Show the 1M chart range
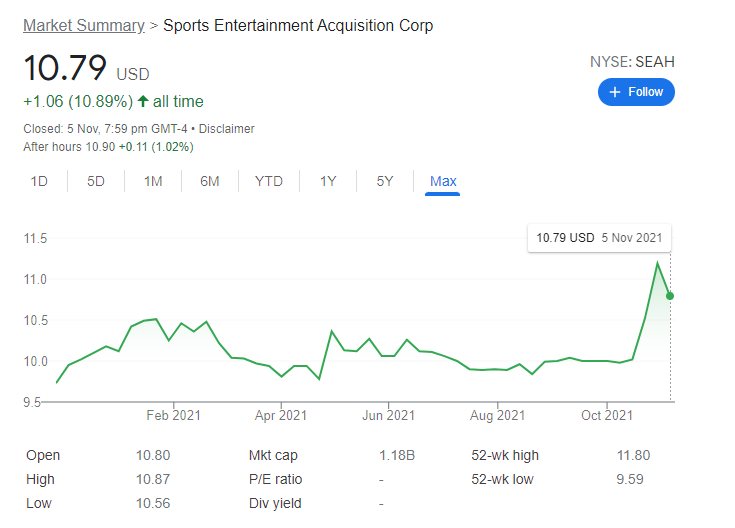Image resolution: width=735 pixels, height=528 pixels. pos(153,181)
